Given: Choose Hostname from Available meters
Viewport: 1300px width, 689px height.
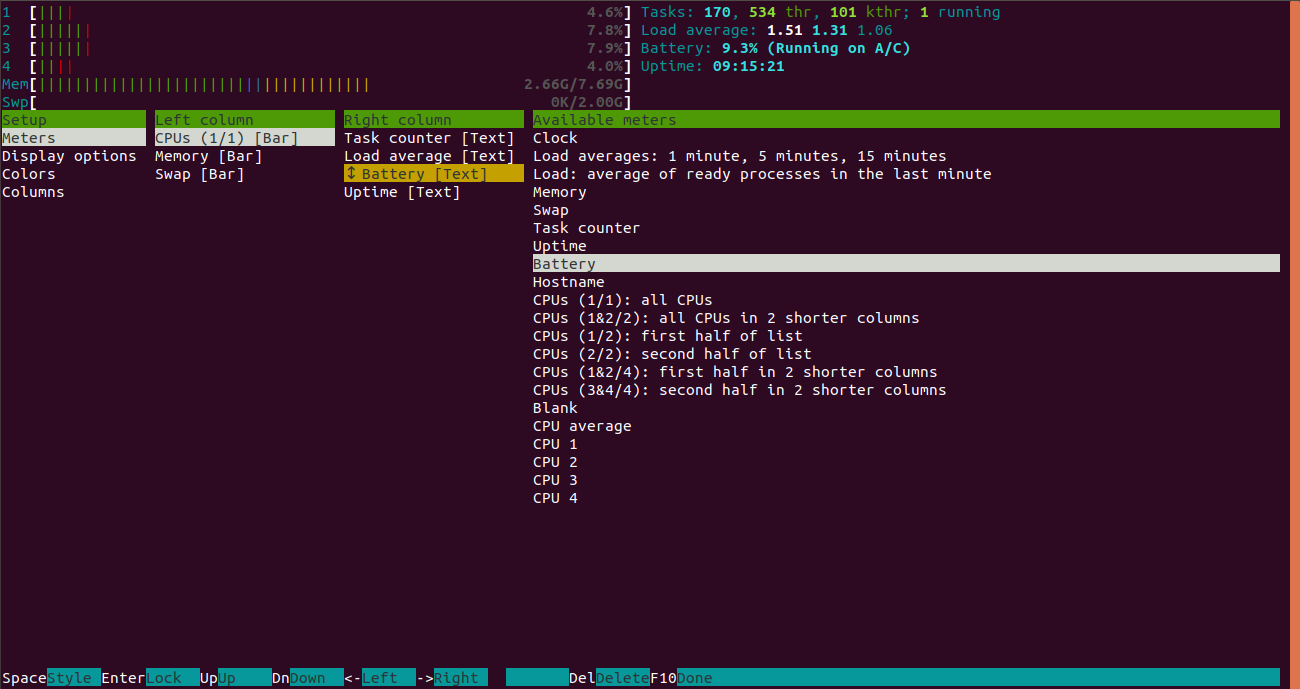Looking at the screenshot, I should [568, 281].
